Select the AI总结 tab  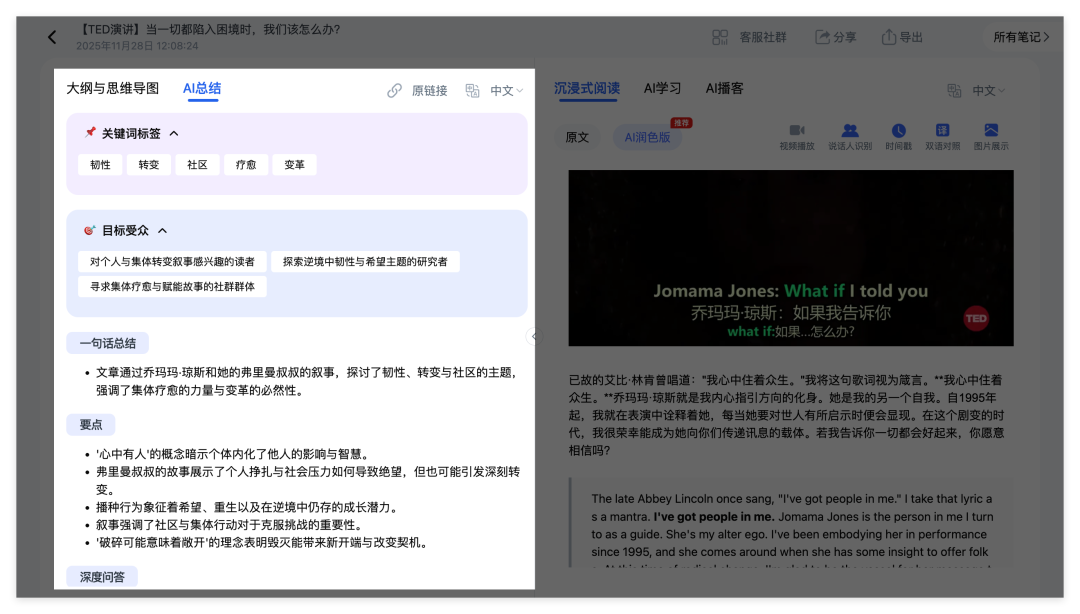202,88
